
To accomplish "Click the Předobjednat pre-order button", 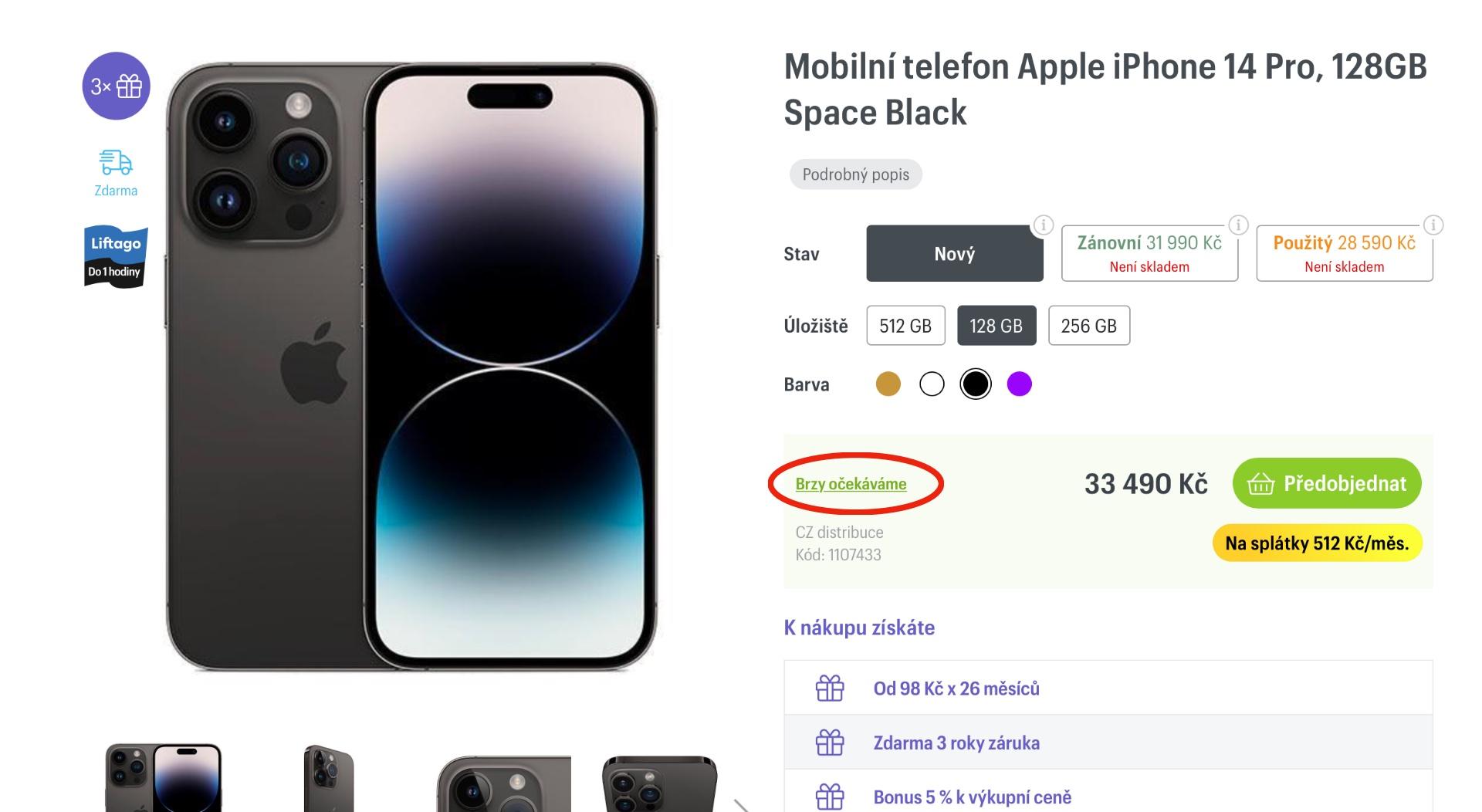I will [x=1327, y=483].
